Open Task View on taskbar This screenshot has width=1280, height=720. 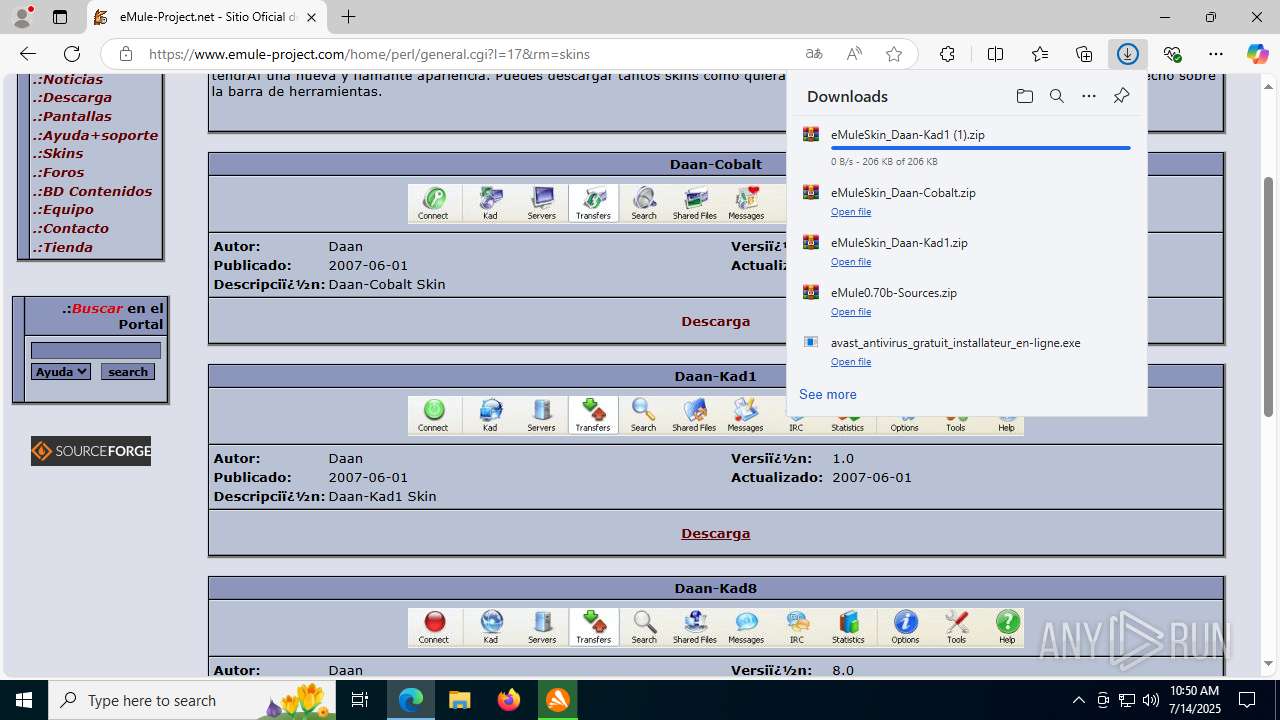point(360,700)
